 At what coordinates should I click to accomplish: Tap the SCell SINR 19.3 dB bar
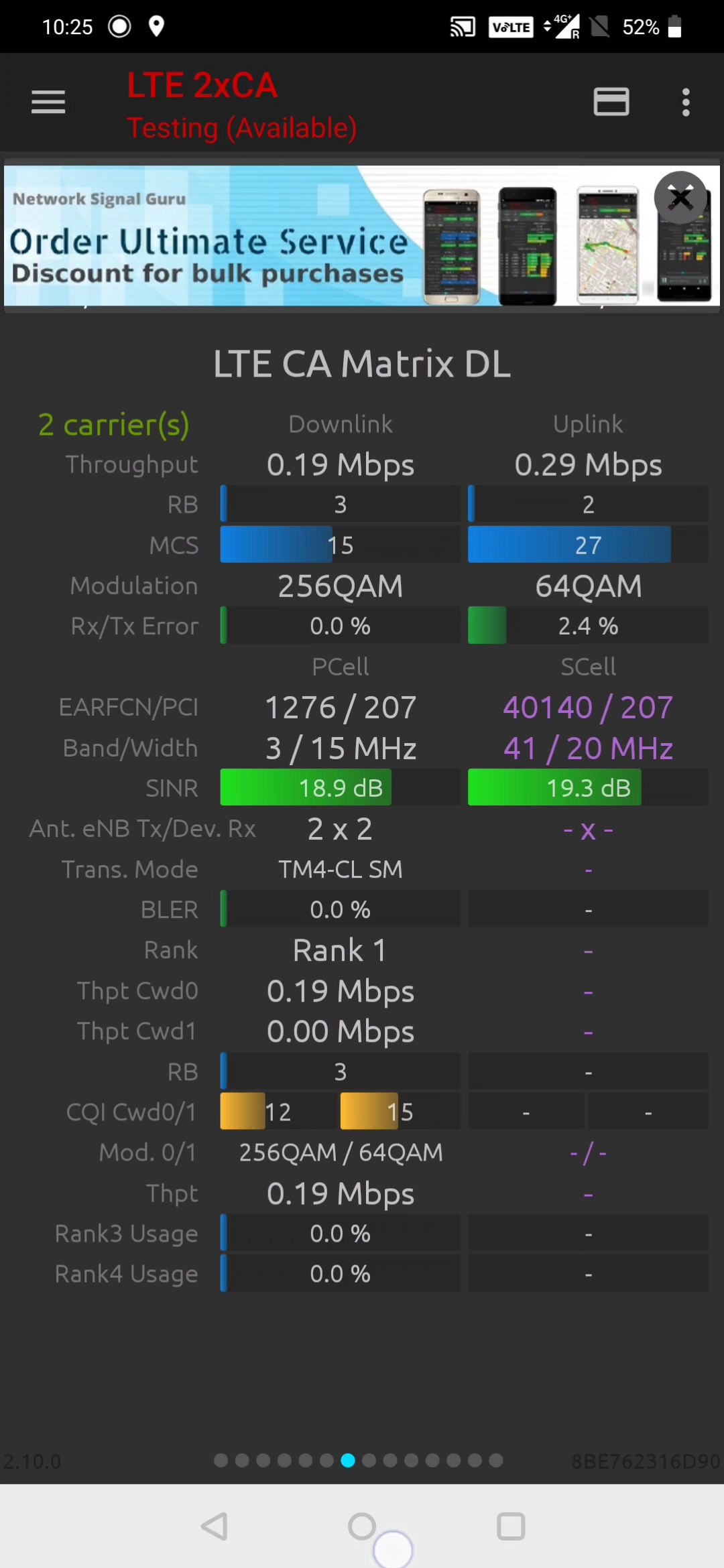(587, 787)
